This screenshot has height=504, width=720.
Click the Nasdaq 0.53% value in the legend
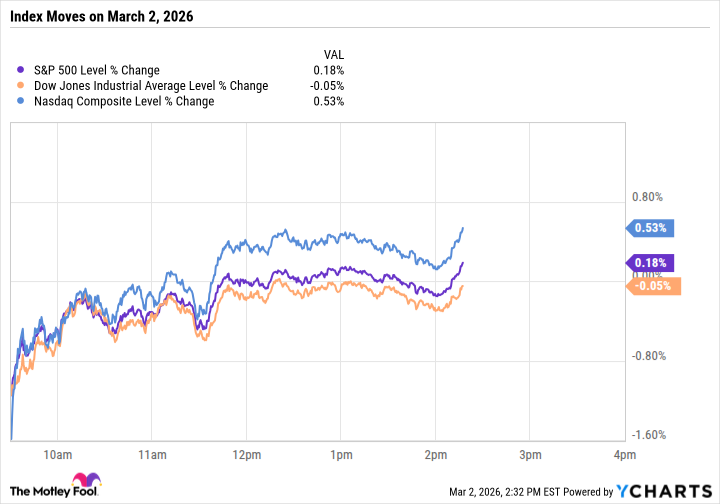pos(328,100)
